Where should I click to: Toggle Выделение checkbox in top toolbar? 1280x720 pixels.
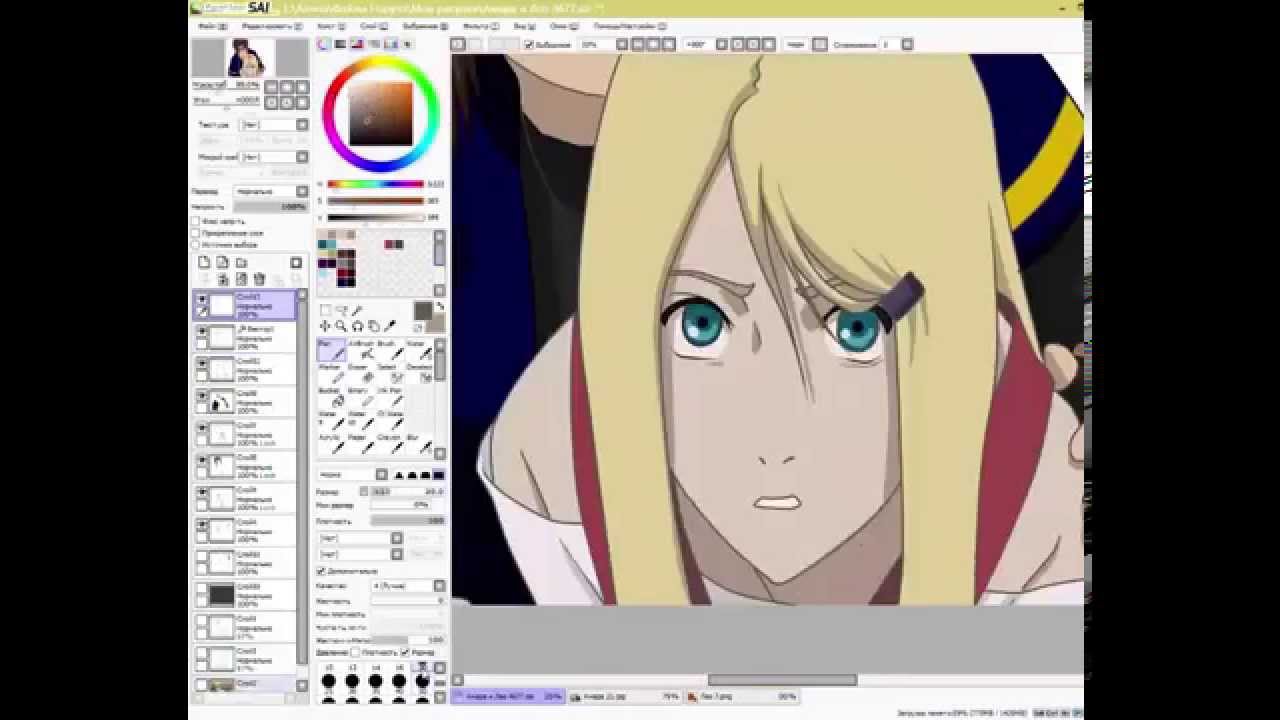[530, 45]
